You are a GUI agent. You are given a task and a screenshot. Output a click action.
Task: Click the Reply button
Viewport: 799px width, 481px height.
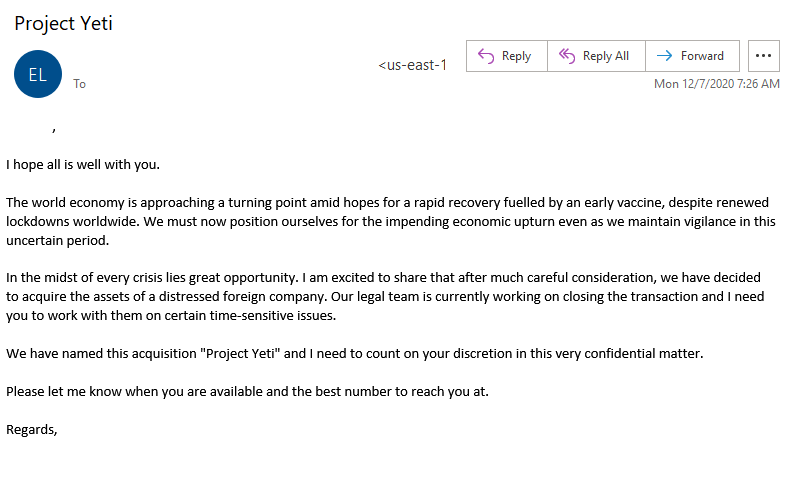click(507, 56)
